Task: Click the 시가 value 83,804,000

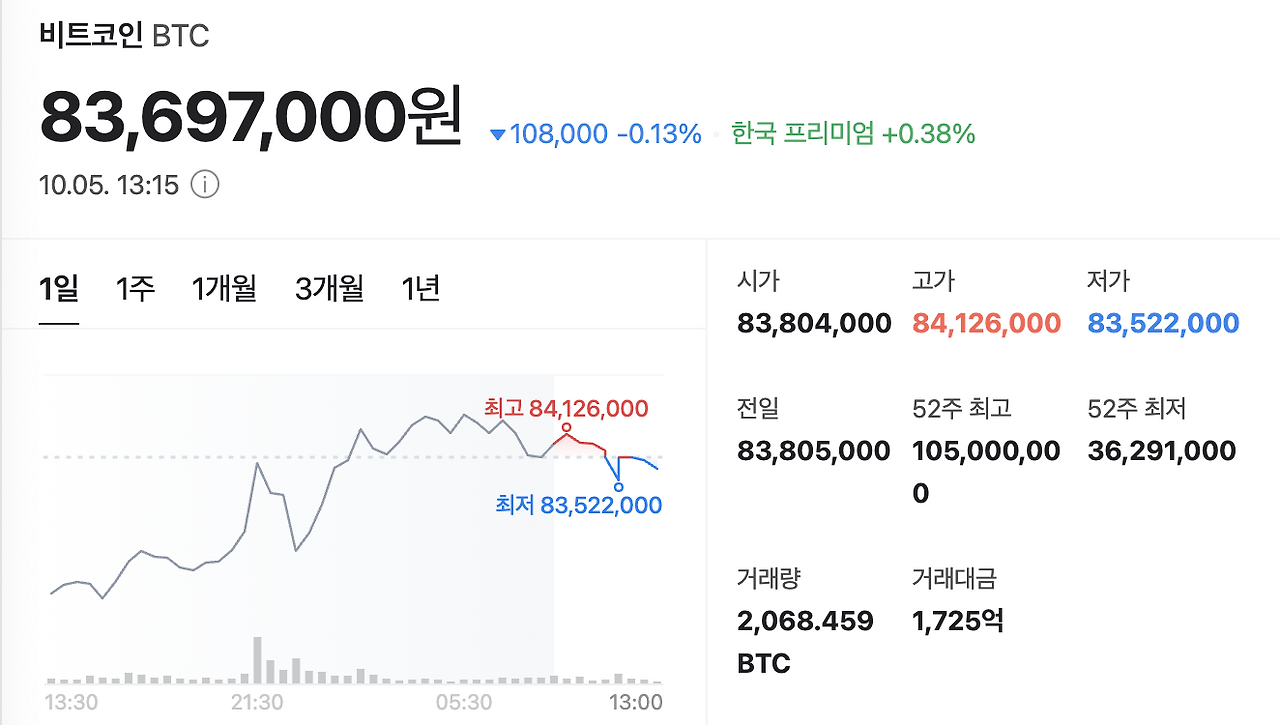Action: click(812, 322)
